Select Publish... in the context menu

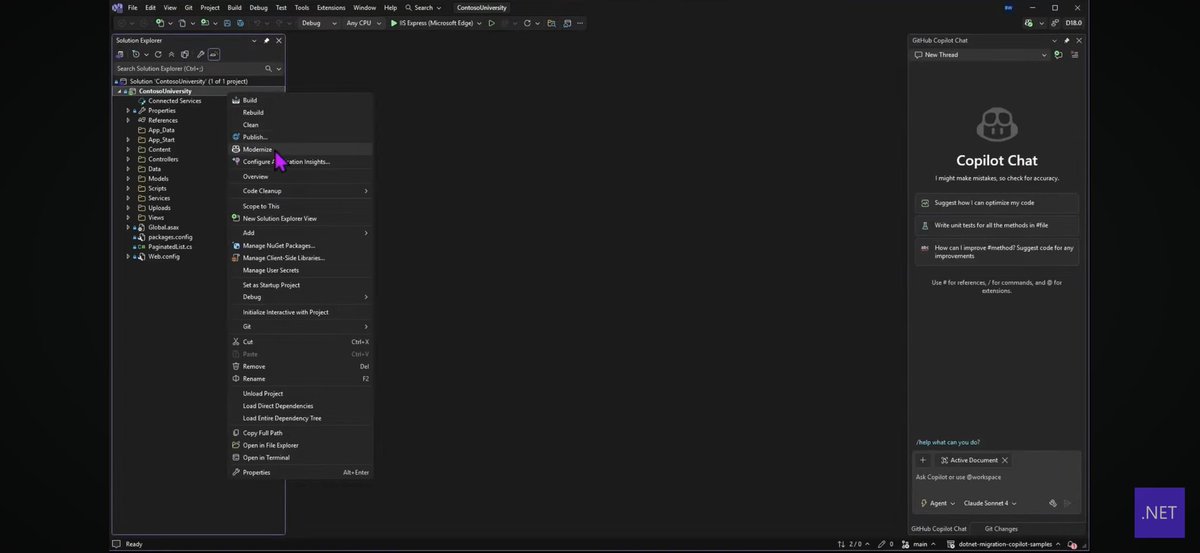click(x=300, y=137)
